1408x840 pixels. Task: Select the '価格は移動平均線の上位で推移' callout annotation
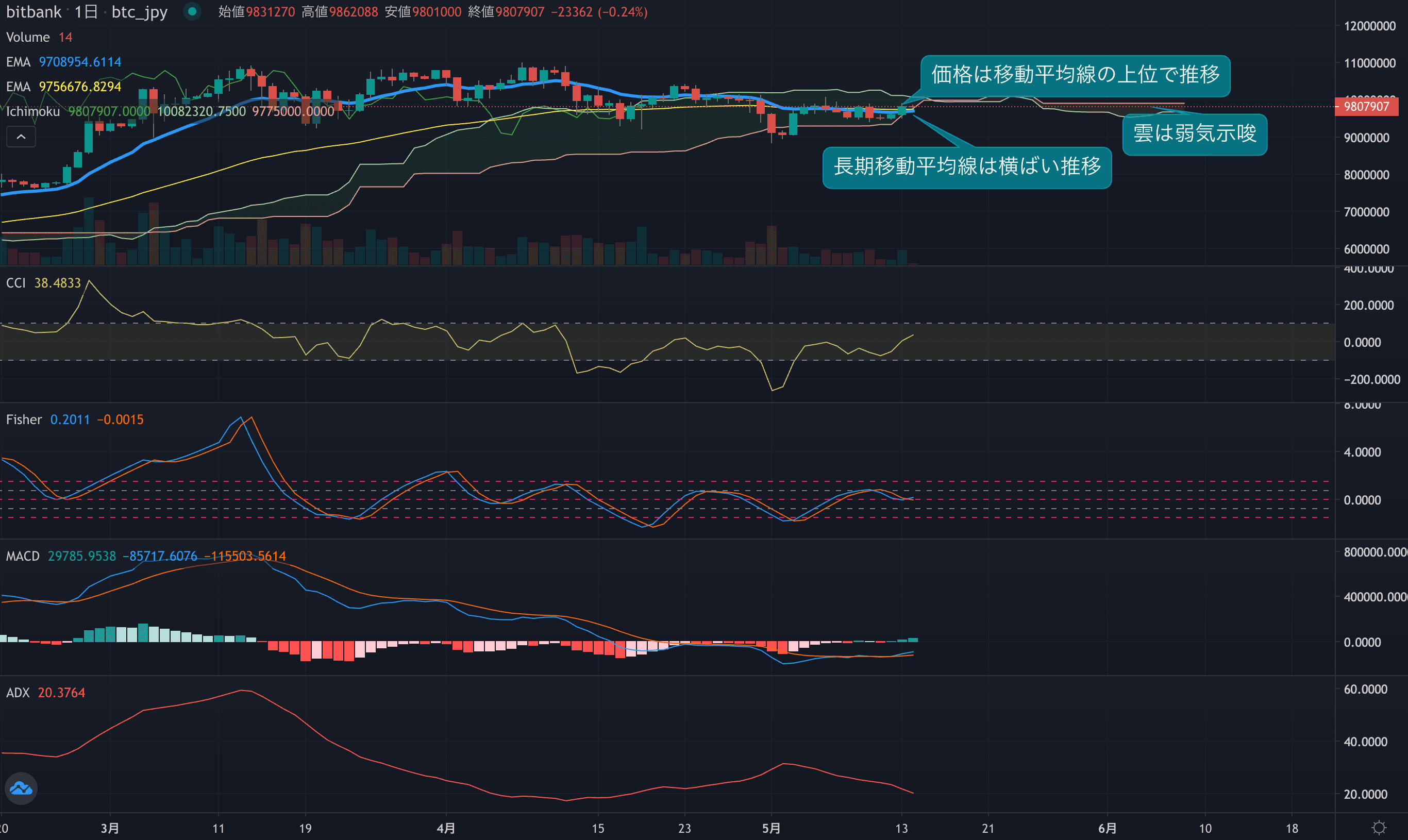coord(1075,75)
